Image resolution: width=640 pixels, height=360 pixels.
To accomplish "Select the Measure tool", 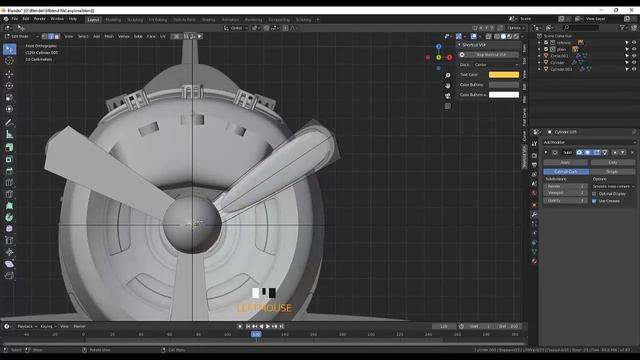I will pyautogui.click(x=9, y=134).
